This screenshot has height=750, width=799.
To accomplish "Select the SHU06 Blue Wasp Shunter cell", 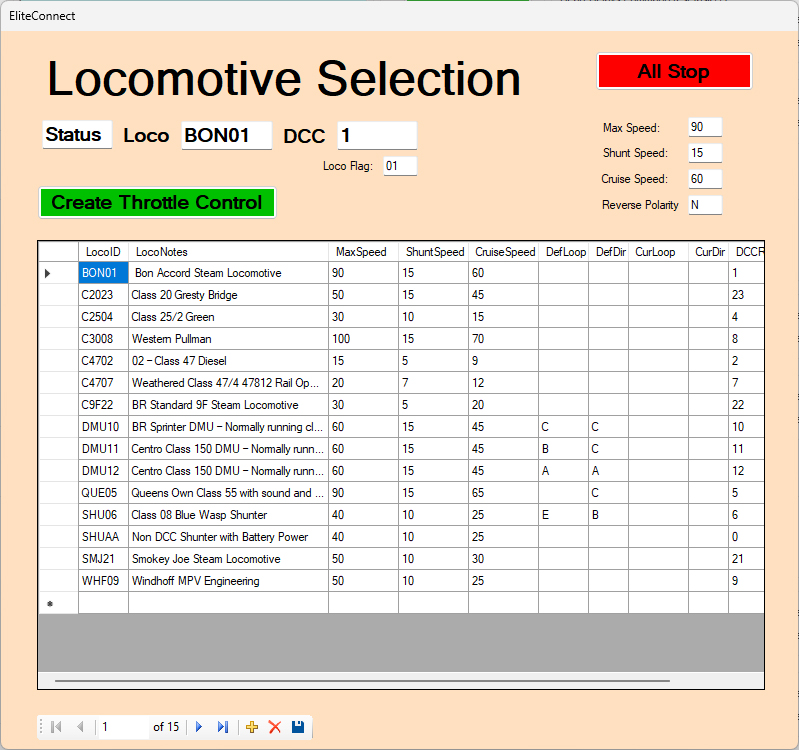I will [x=228, y=515].
